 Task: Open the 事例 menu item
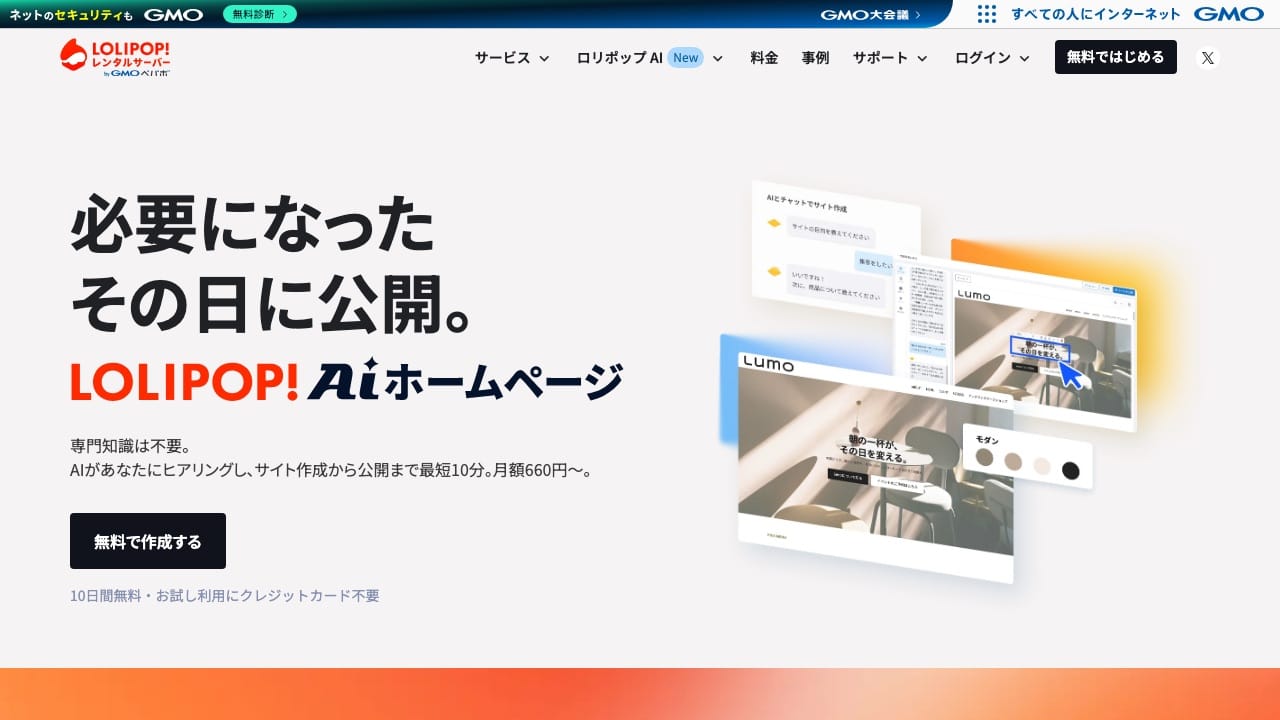tap(815, 58)
